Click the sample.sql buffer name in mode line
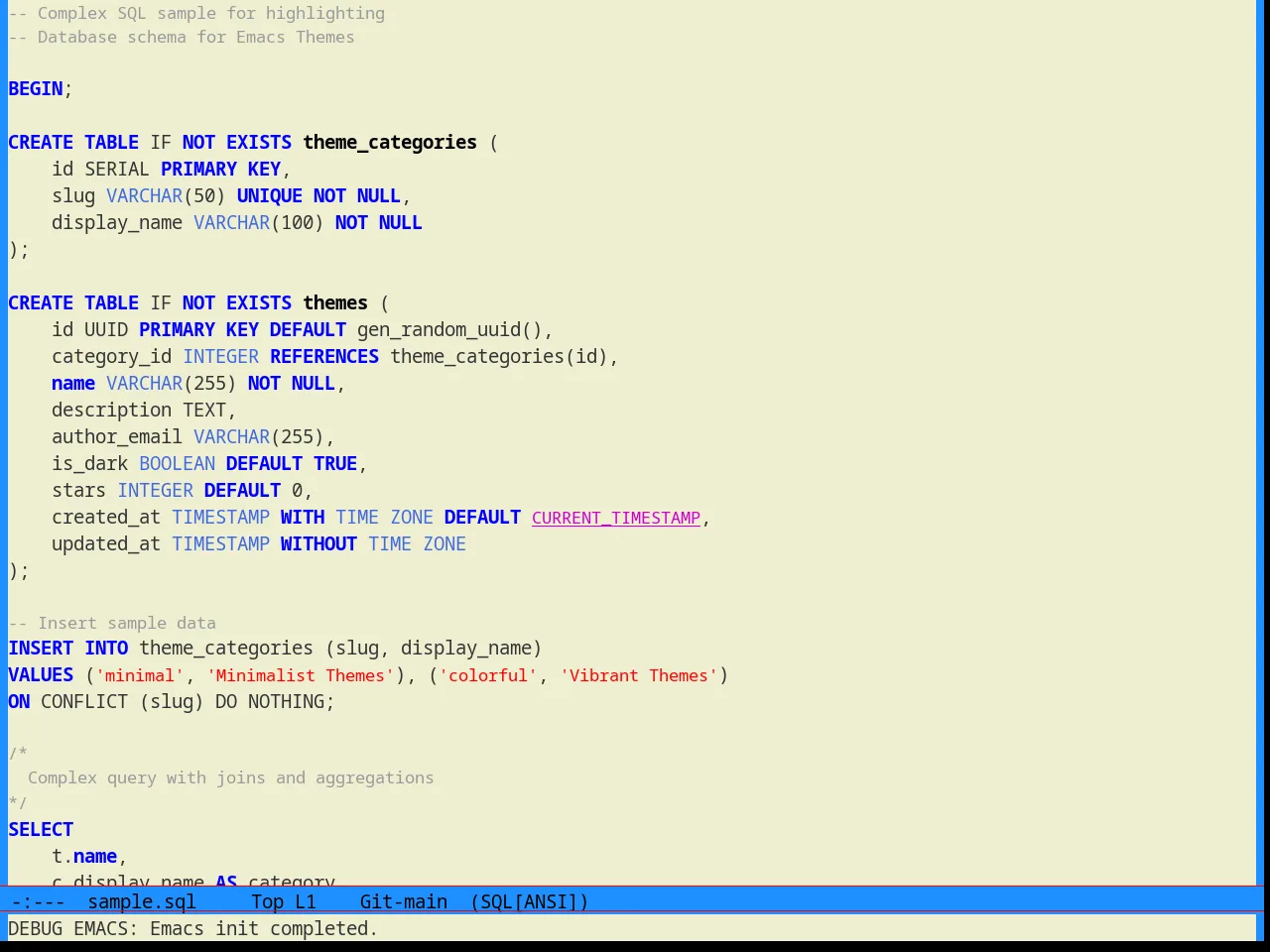Viewport: 1270px width, 952px height. click(x=142, y=901)
